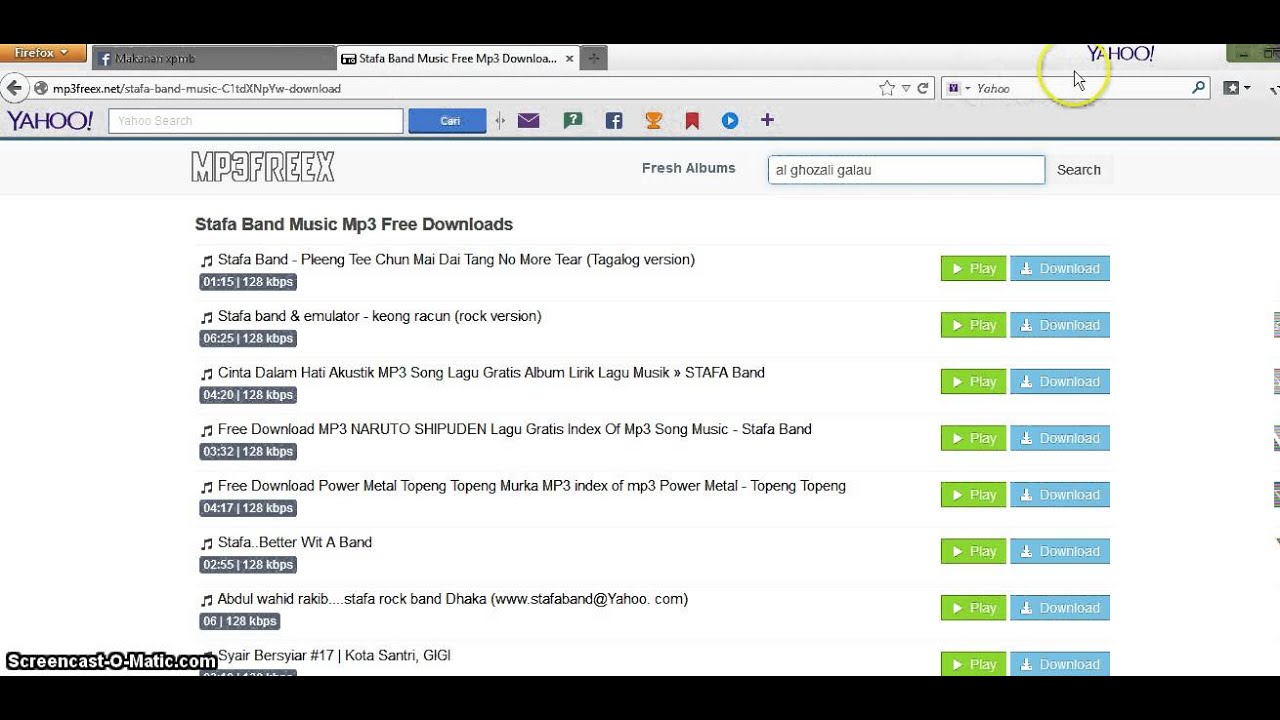Reload the page with refresh icon
This screenshot has width=1280, height=720.
coord(923,88)
